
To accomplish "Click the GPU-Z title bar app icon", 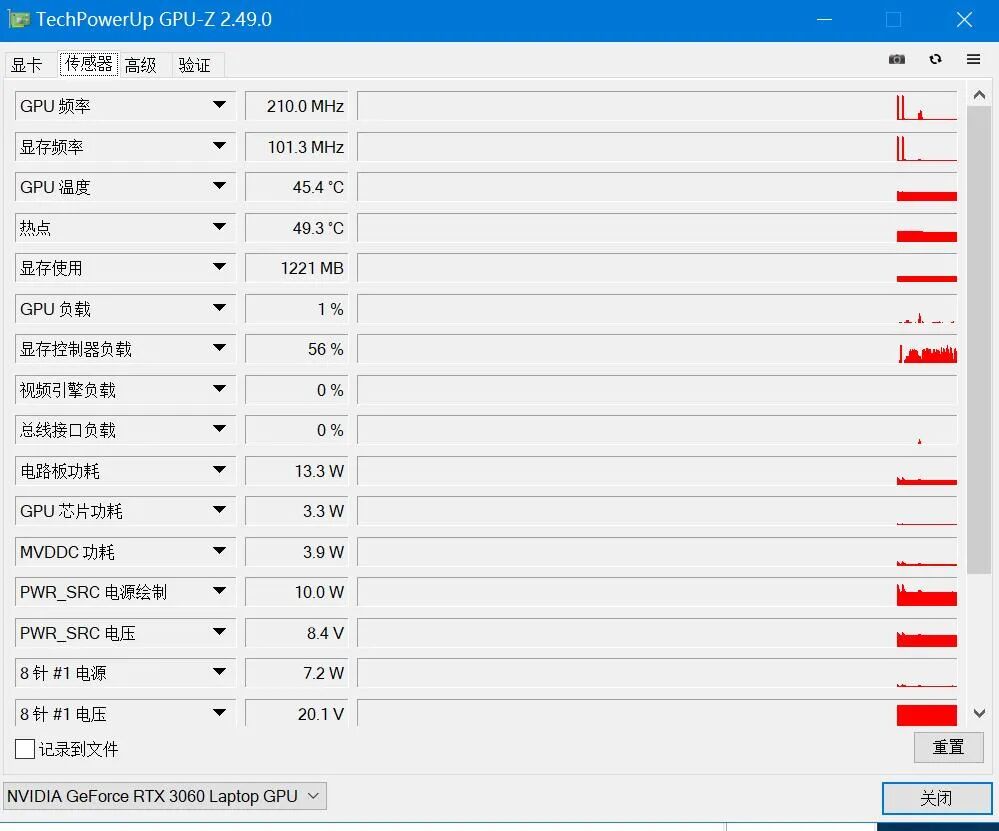I will point(18,19).
